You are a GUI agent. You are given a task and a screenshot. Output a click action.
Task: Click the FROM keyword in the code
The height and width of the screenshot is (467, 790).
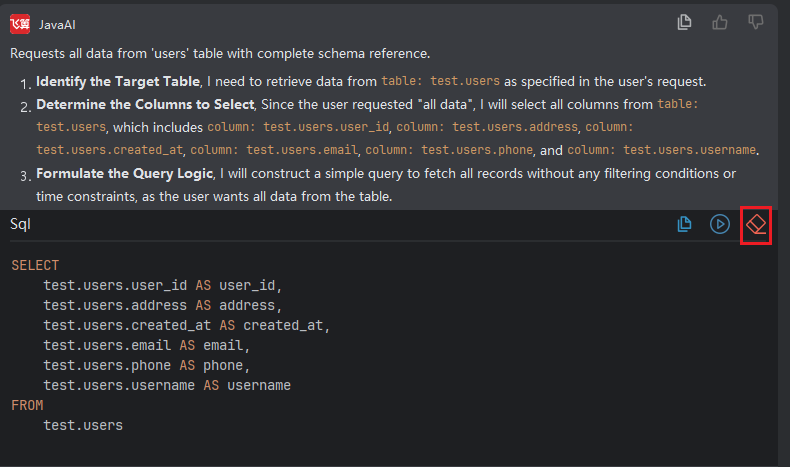click(27, 405)
